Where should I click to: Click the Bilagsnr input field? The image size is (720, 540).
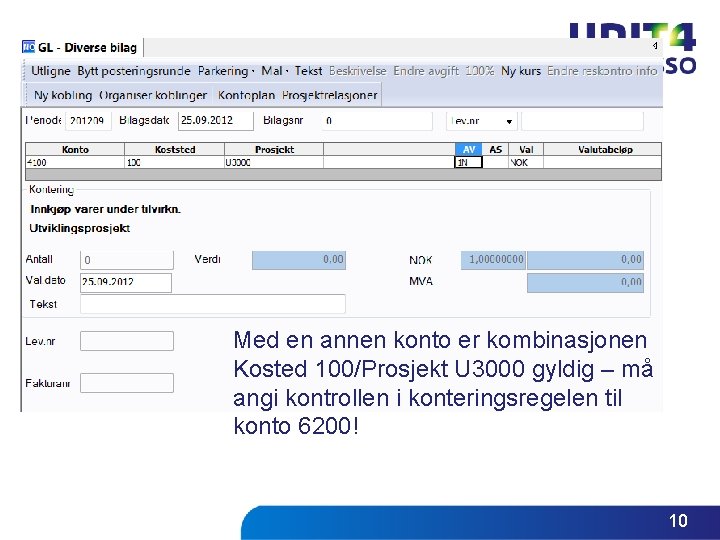click(x=377, y=121)
